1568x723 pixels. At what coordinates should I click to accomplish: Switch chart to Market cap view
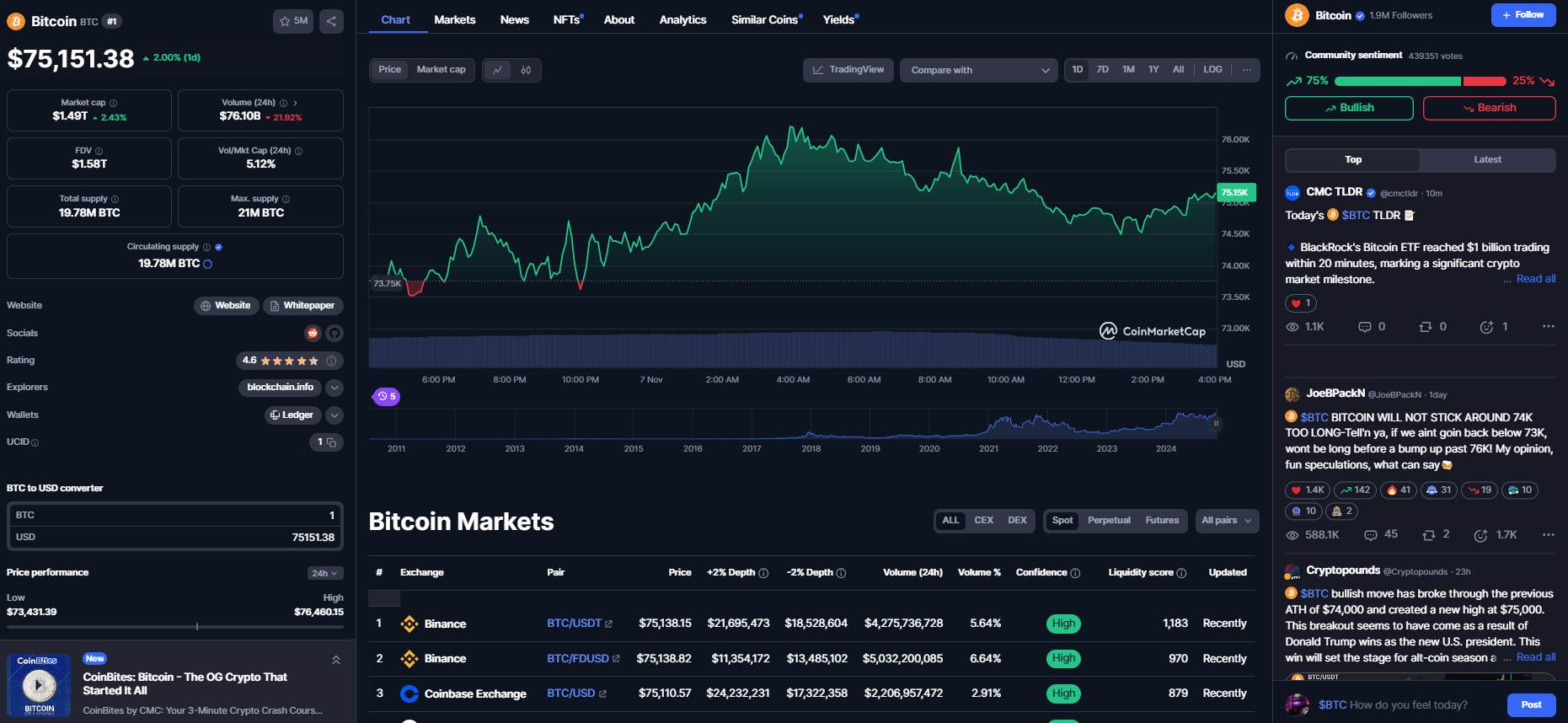[441, 70]
